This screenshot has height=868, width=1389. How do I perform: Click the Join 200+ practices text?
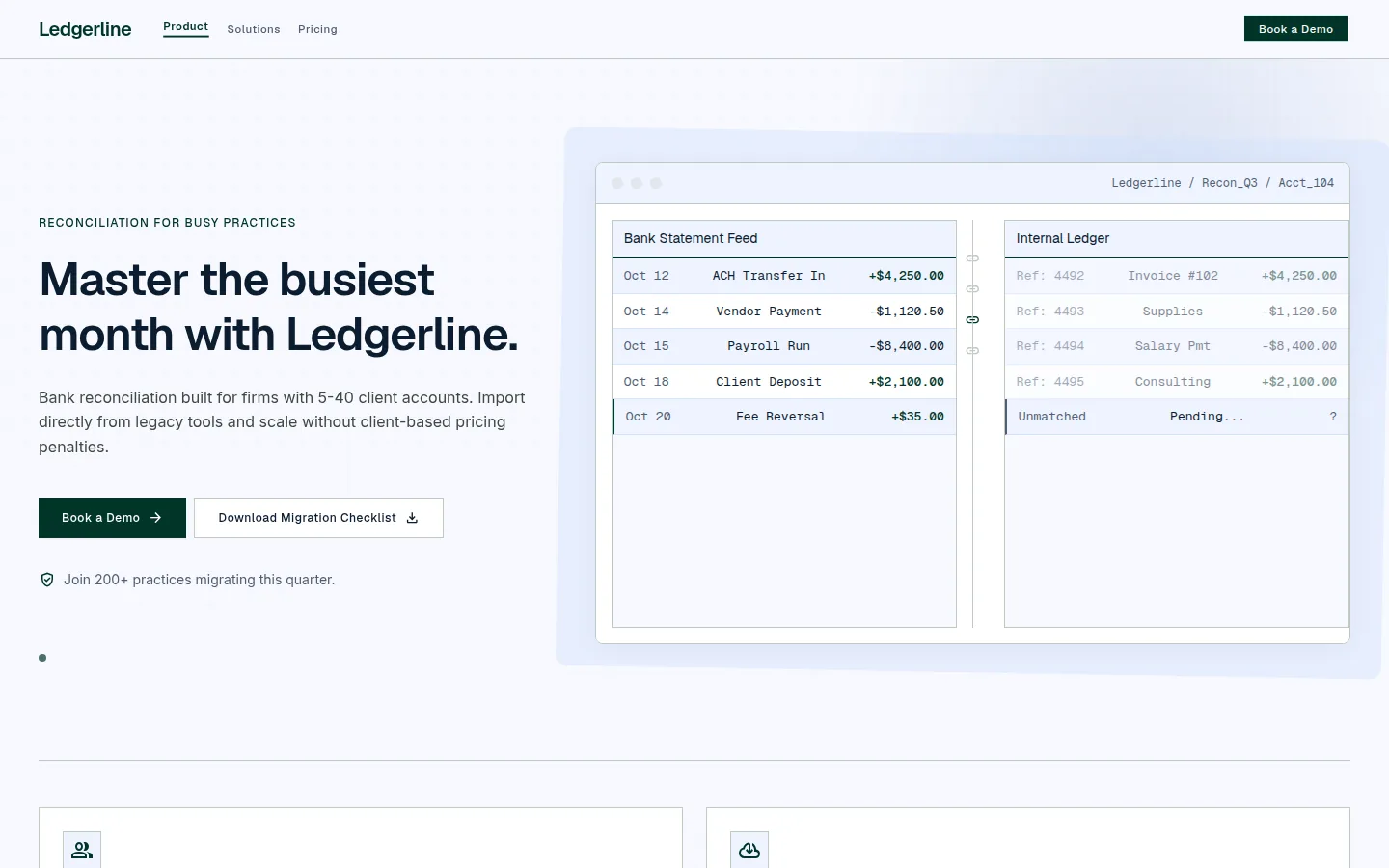[200, 580]
